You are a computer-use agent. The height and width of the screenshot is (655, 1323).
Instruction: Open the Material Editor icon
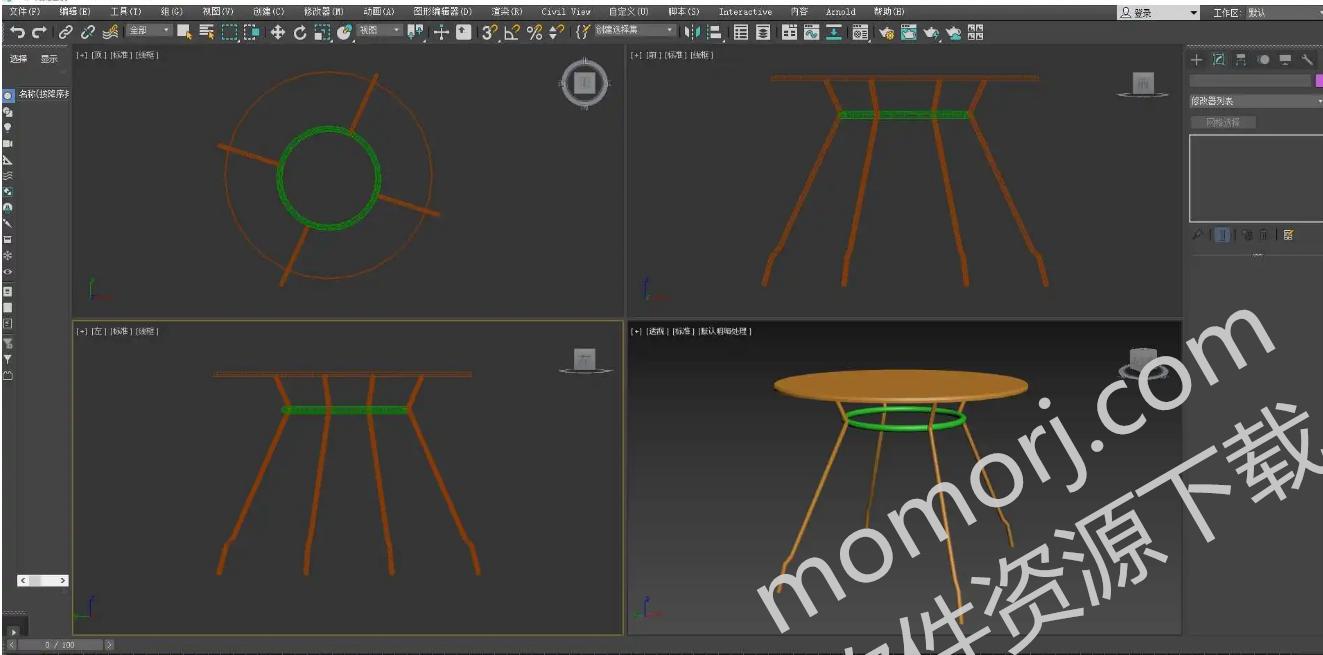pyautogui.click(x=859, y=32)
